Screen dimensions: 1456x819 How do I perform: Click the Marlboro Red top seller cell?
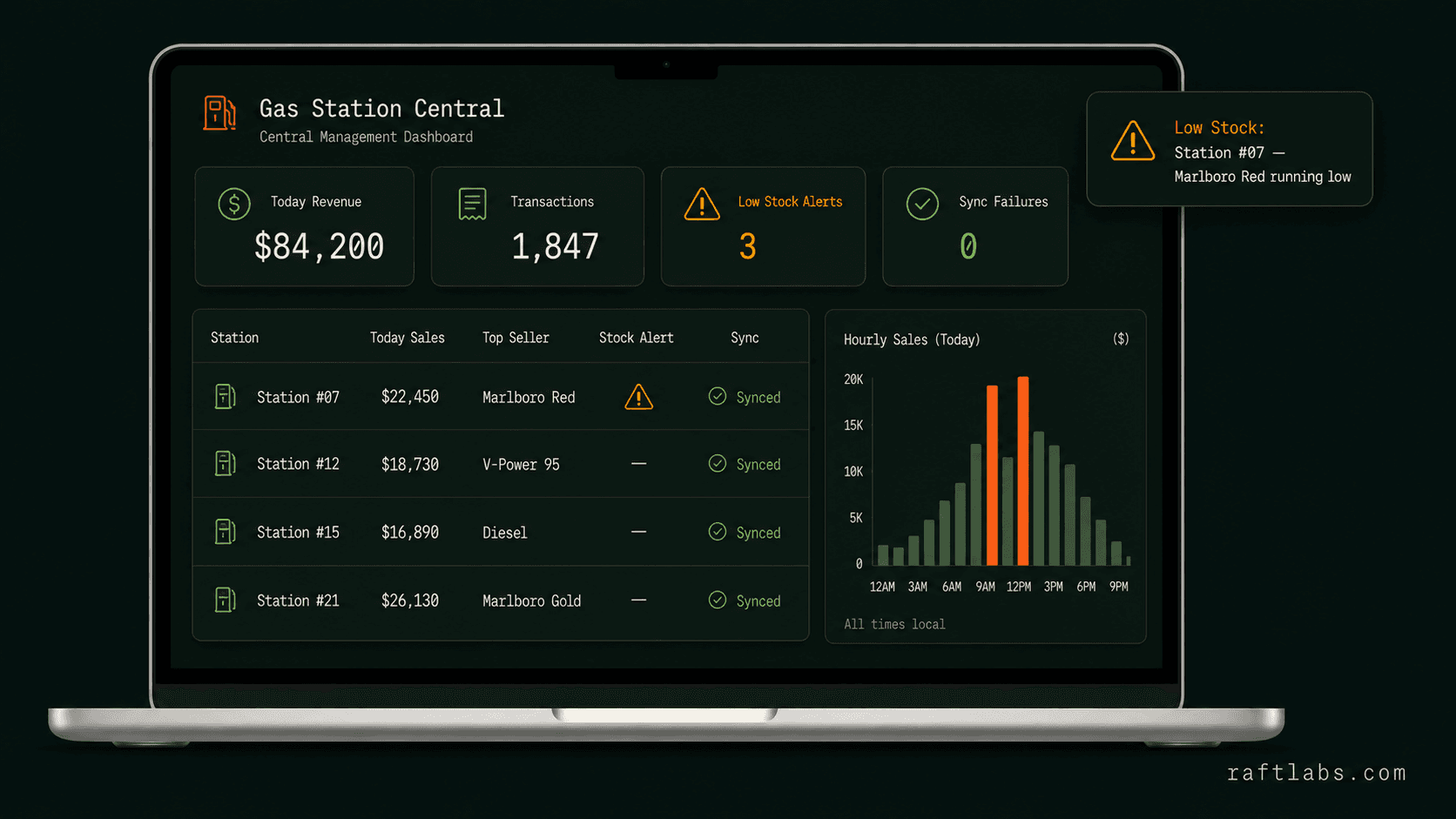529,397
